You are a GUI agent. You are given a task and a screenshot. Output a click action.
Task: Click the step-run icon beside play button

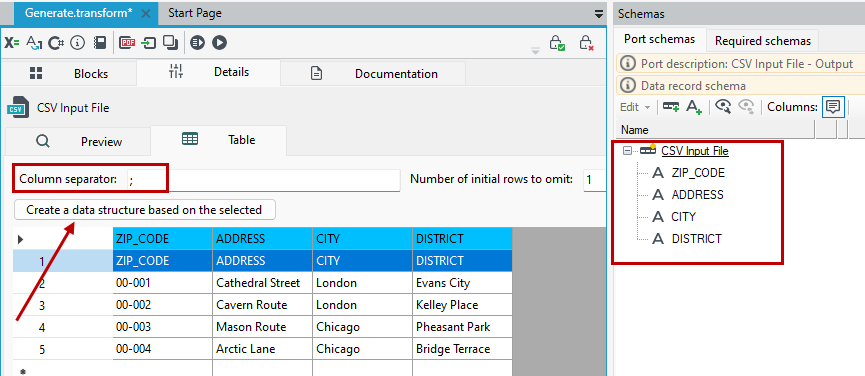(x=197, y=42)
